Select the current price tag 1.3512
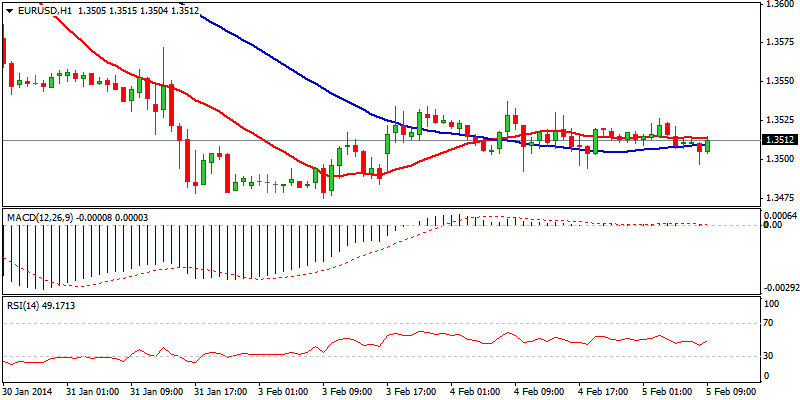 pos(780,140)
